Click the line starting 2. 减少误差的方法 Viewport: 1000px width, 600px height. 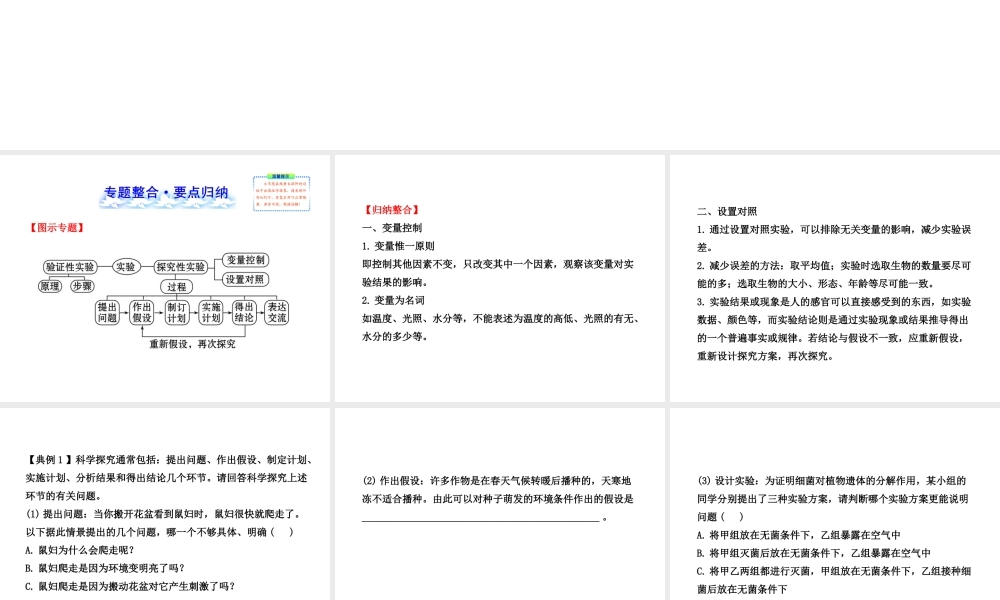[x=834, y=266]
